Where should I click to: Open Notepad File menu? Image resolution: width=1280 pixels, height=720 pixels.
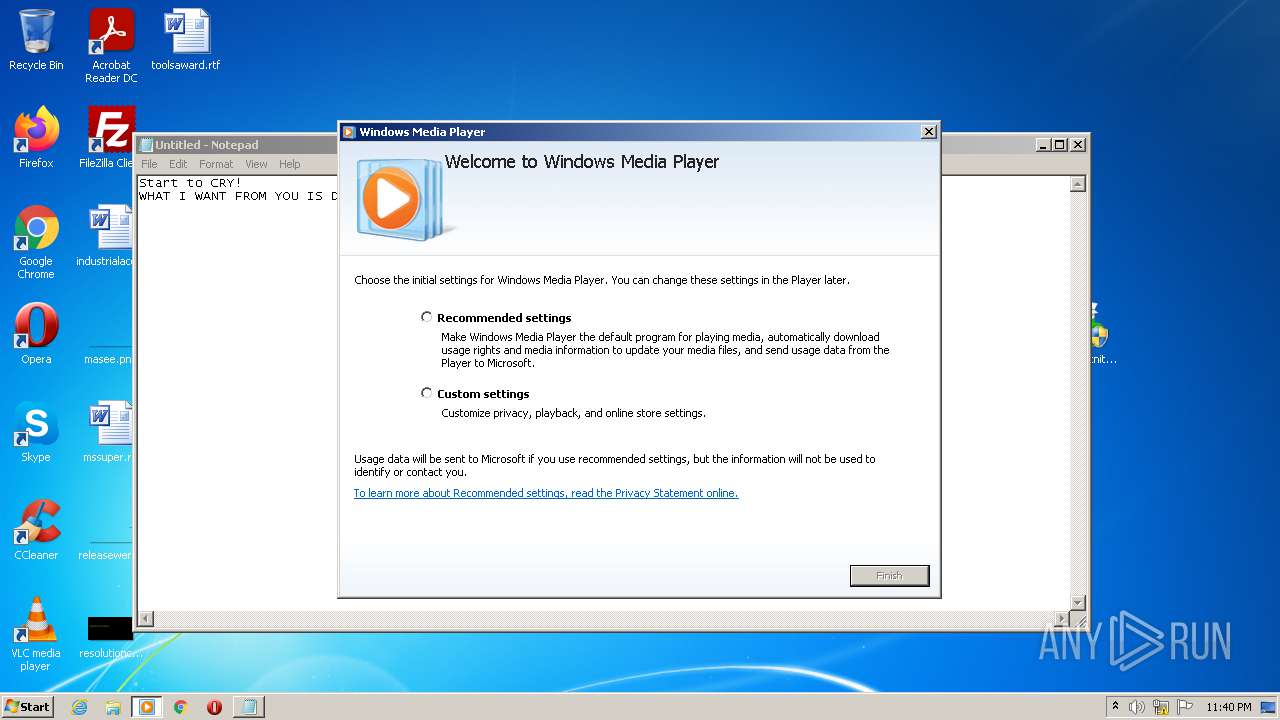(x=149, y=164)
